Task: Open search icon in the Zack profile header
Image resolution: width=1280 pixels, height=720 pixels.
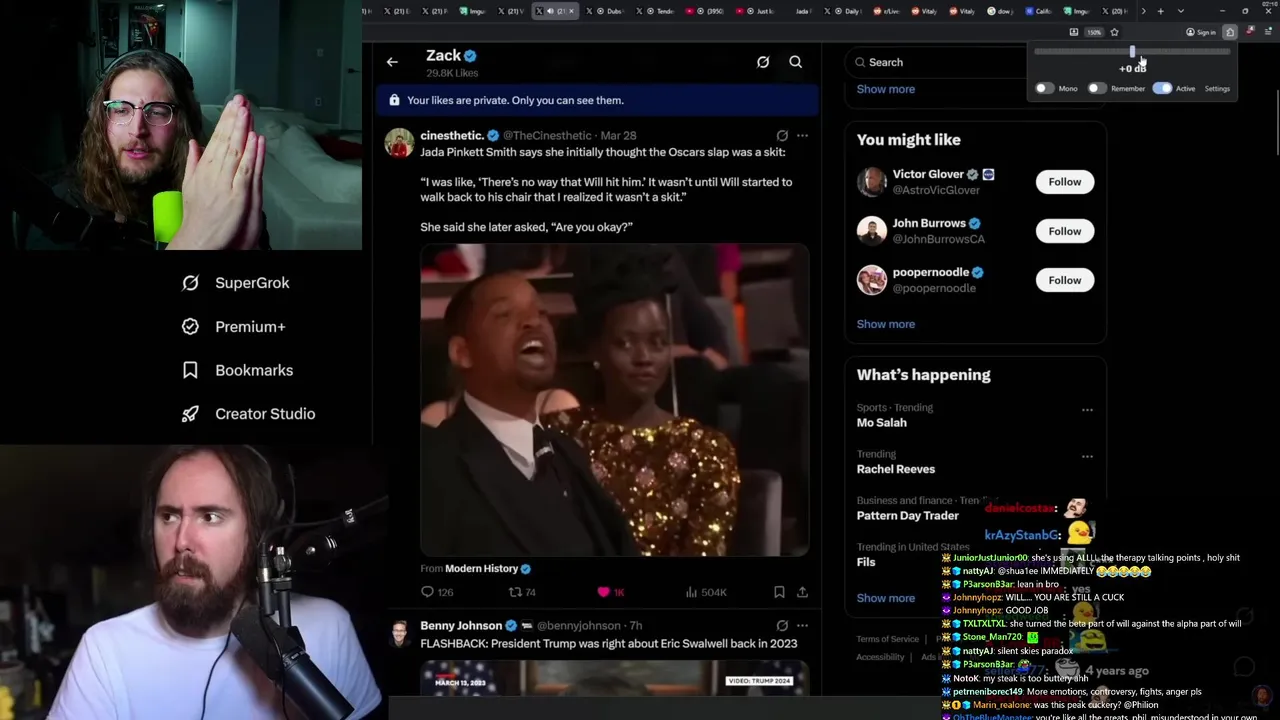Action: pos(796,62)
